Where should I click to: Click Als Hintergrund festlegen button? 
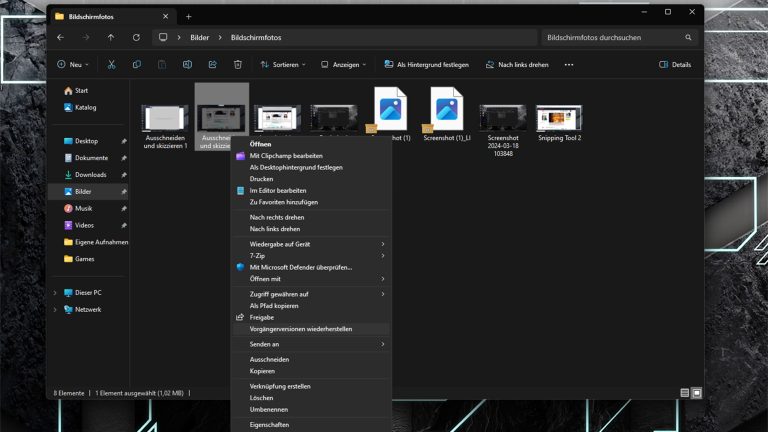[426, 64]
